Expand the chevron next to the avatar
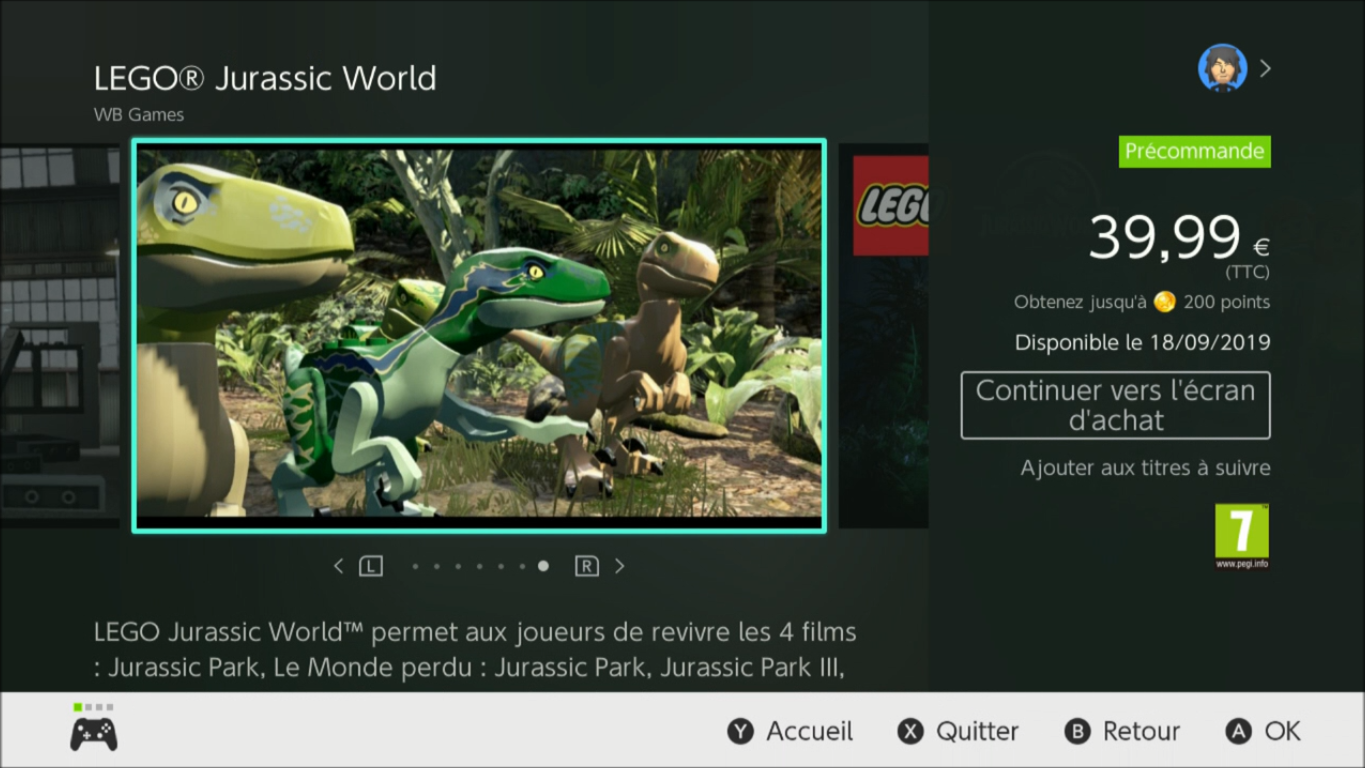The width and height of the screenshot is (1365, 768). (1266, 68)
